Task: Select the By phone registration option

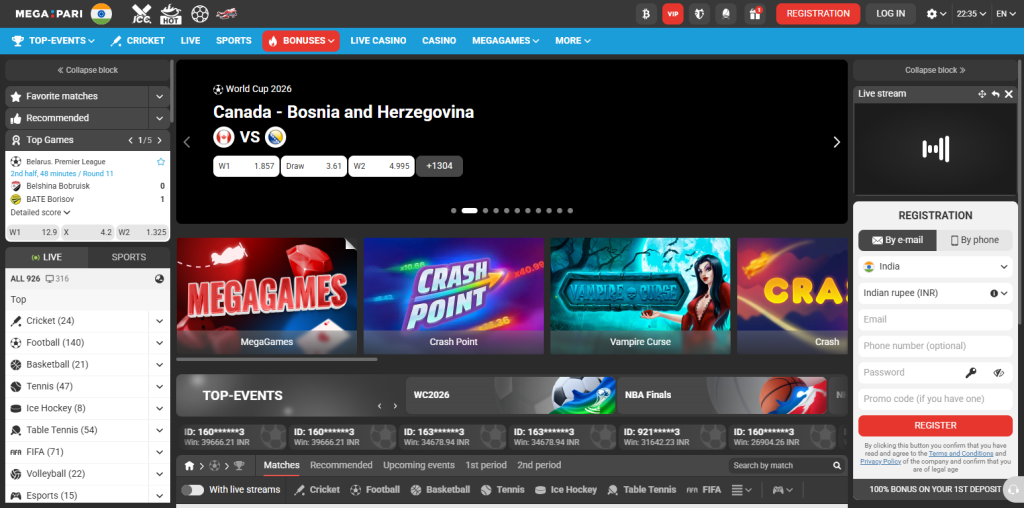Action: [974, 240]
